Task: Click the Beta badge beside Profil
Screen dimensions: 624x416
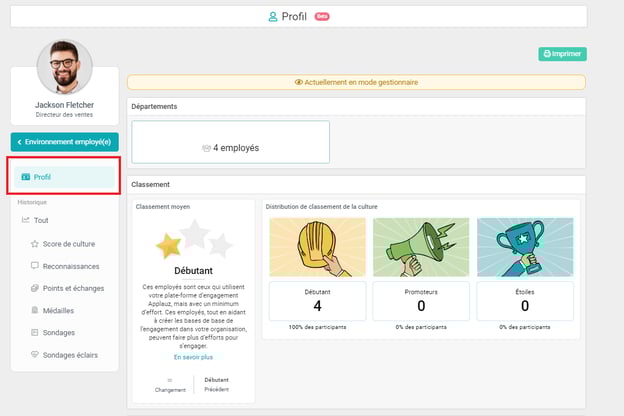Action: click(322, 17)
